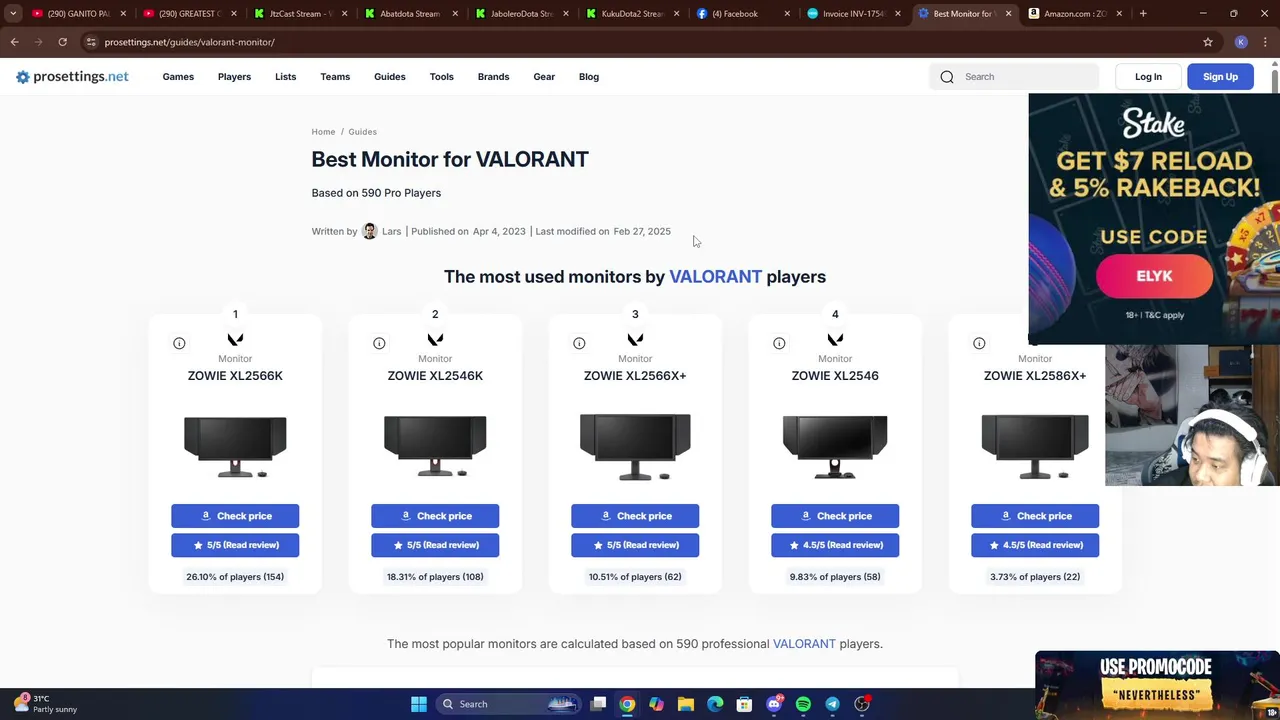Reload the page with the refresh icon
This screenshot has height=720, width=1280.
click(x=62, y=42)
